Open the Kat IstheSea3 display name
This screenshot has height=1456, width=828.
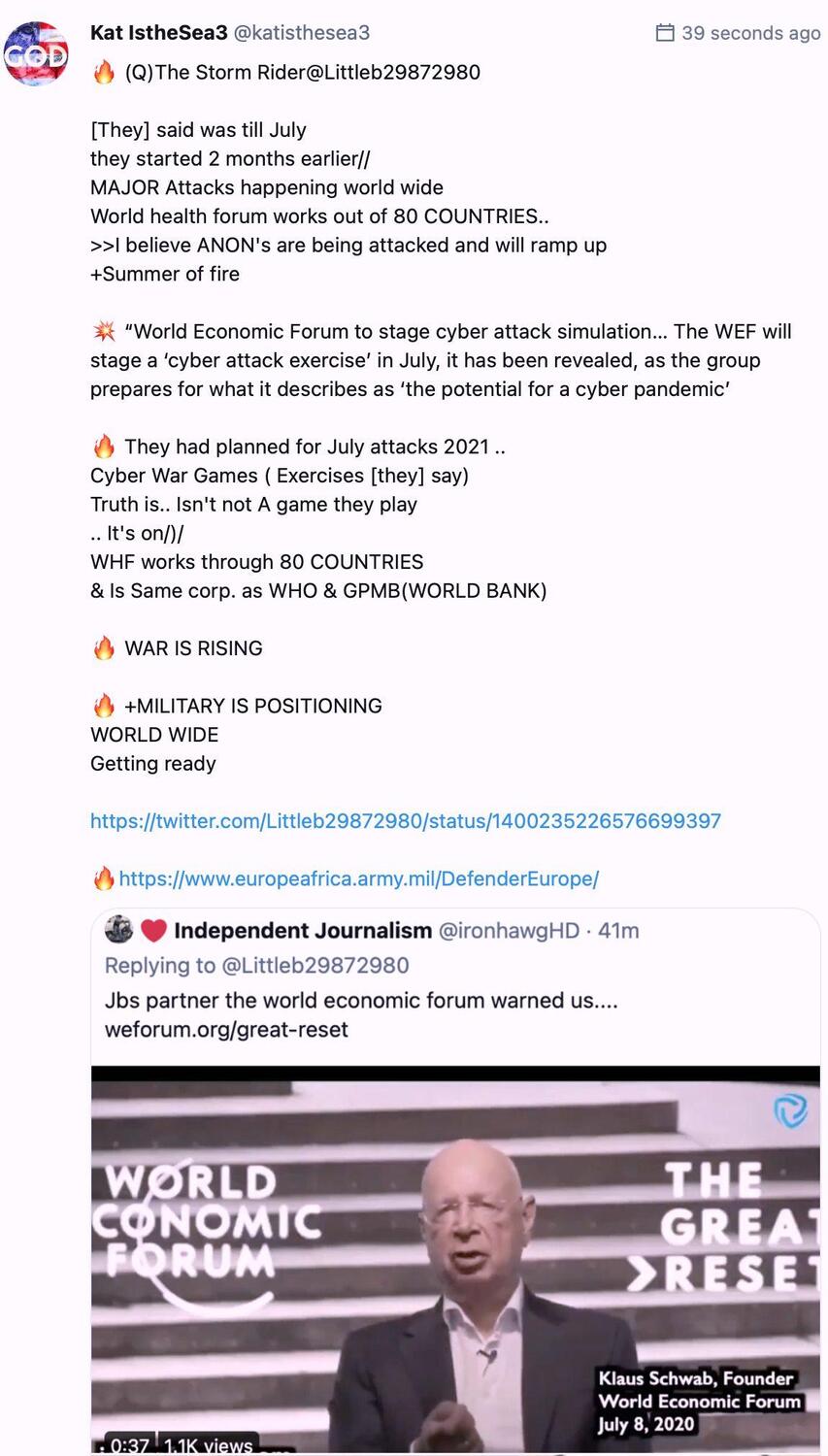click(159, 33)
